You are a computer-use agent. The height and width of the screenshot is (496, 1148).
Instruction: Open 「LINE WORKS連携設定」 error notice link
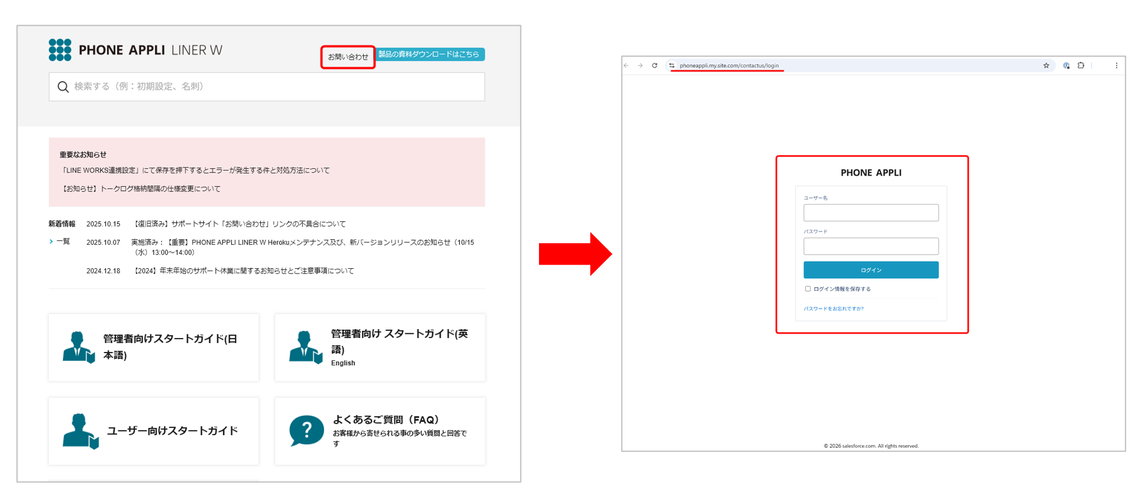(196, 170)
